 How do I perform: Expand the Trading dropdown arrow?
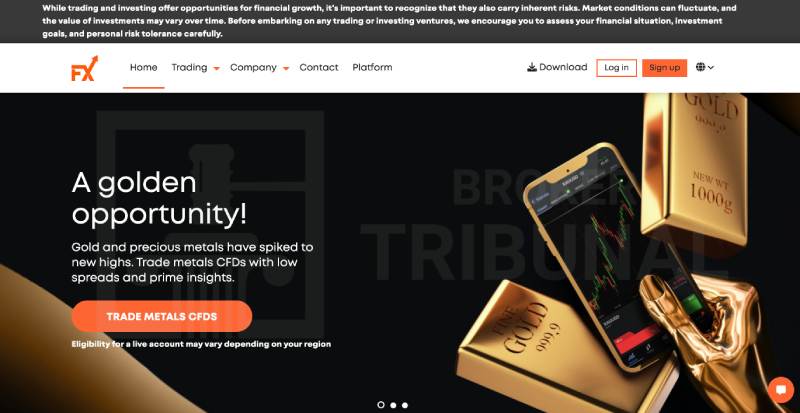(216, 68)
